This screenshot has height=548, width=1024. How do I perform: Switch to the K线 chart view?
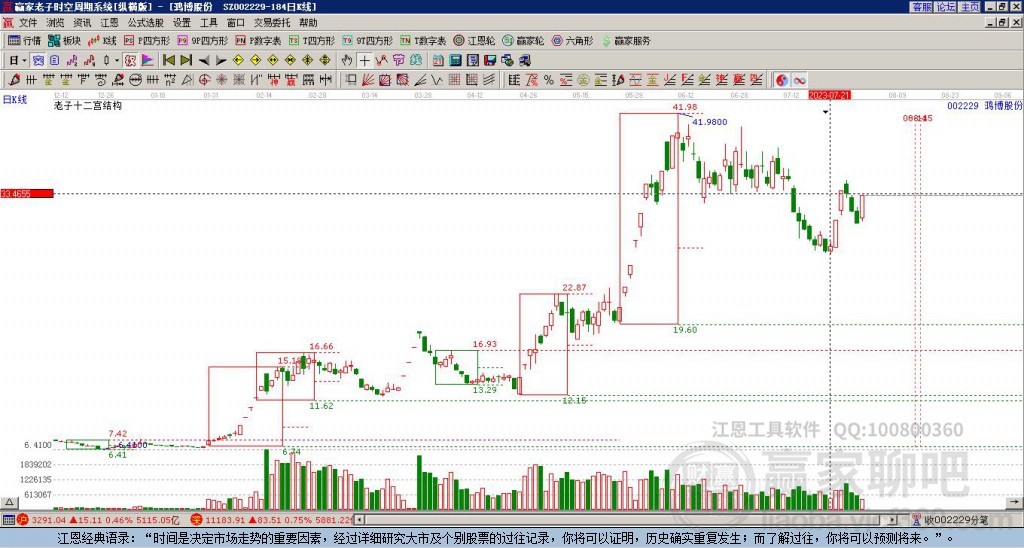click(103, 40)
